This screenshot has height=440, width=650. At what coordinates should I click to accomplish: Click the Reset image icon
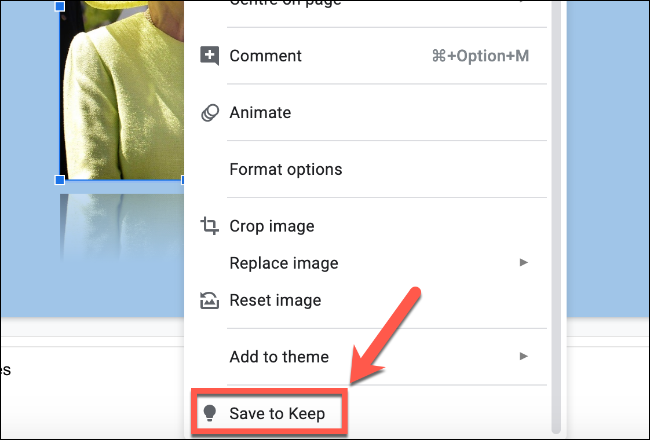[210, 300]
